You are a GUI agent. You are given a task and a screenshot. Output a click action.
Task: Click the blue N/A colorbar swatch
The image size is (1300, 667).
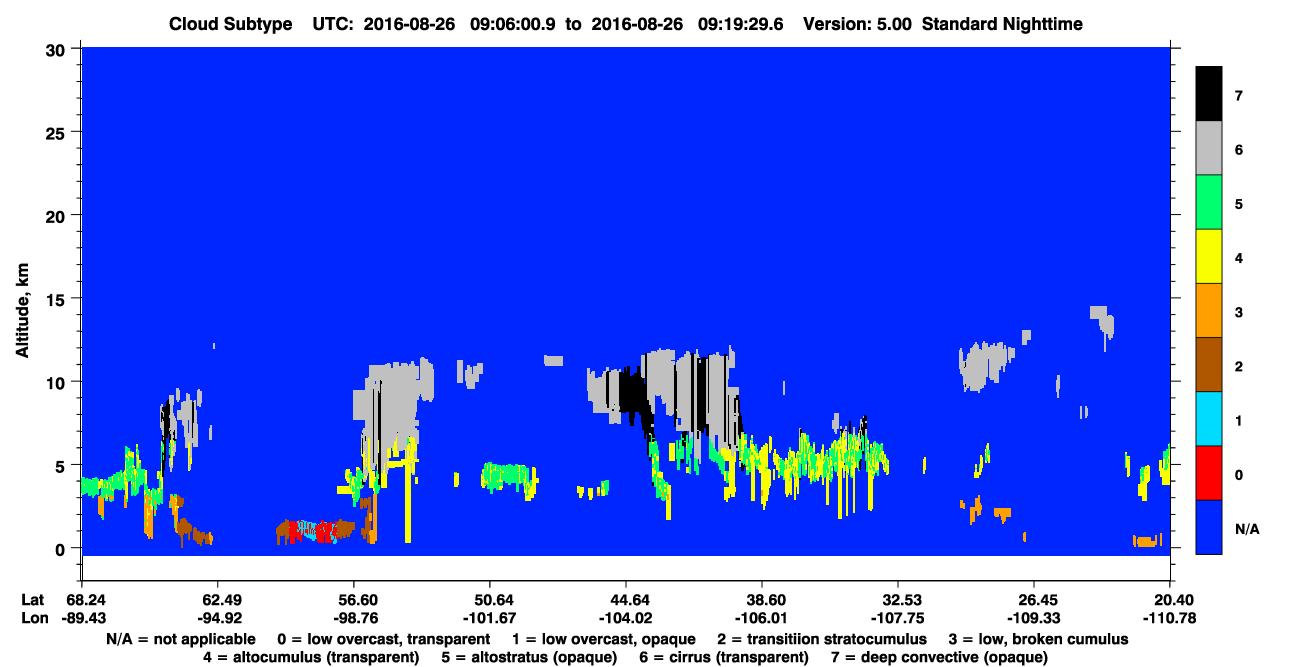(x=1209, y=526)
